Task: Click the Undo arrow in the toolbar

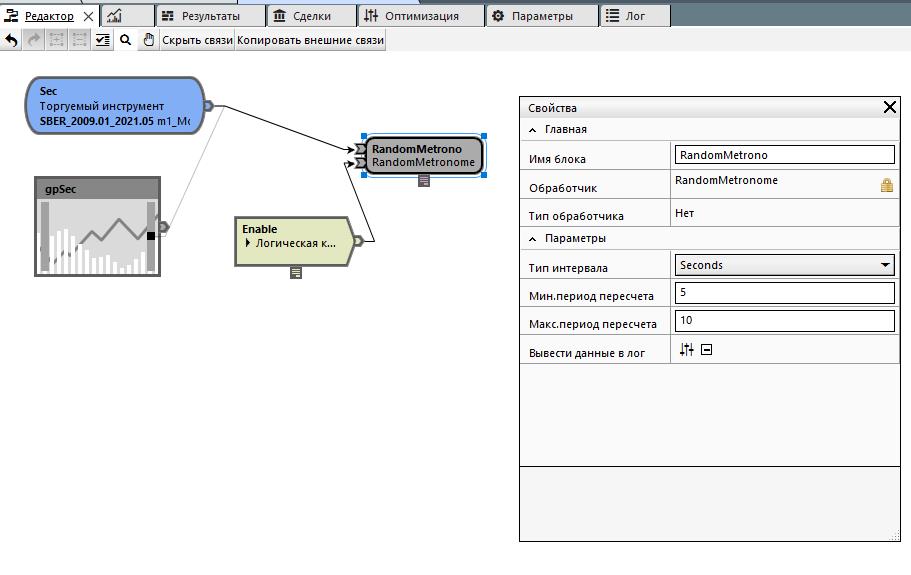Action: (11, 40)
